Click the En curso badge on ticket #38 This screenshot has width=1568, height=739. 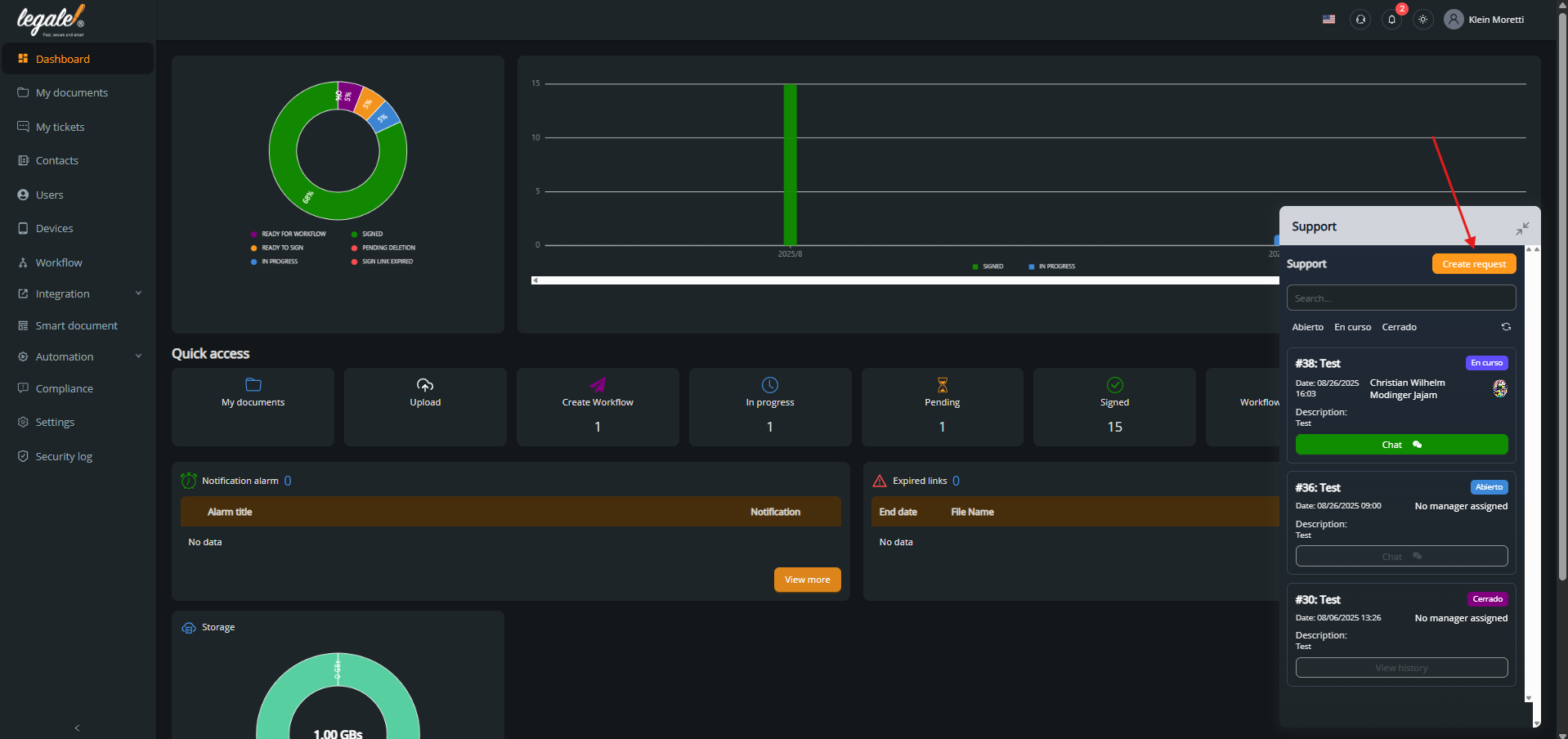pos(1486,363)
